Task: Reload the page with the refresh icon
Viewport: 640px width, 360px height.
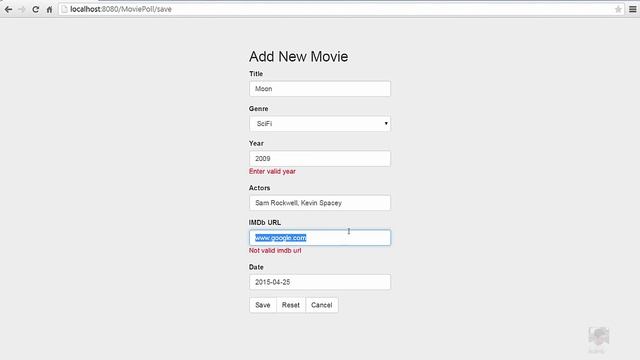Action: [x=36, y=9]
